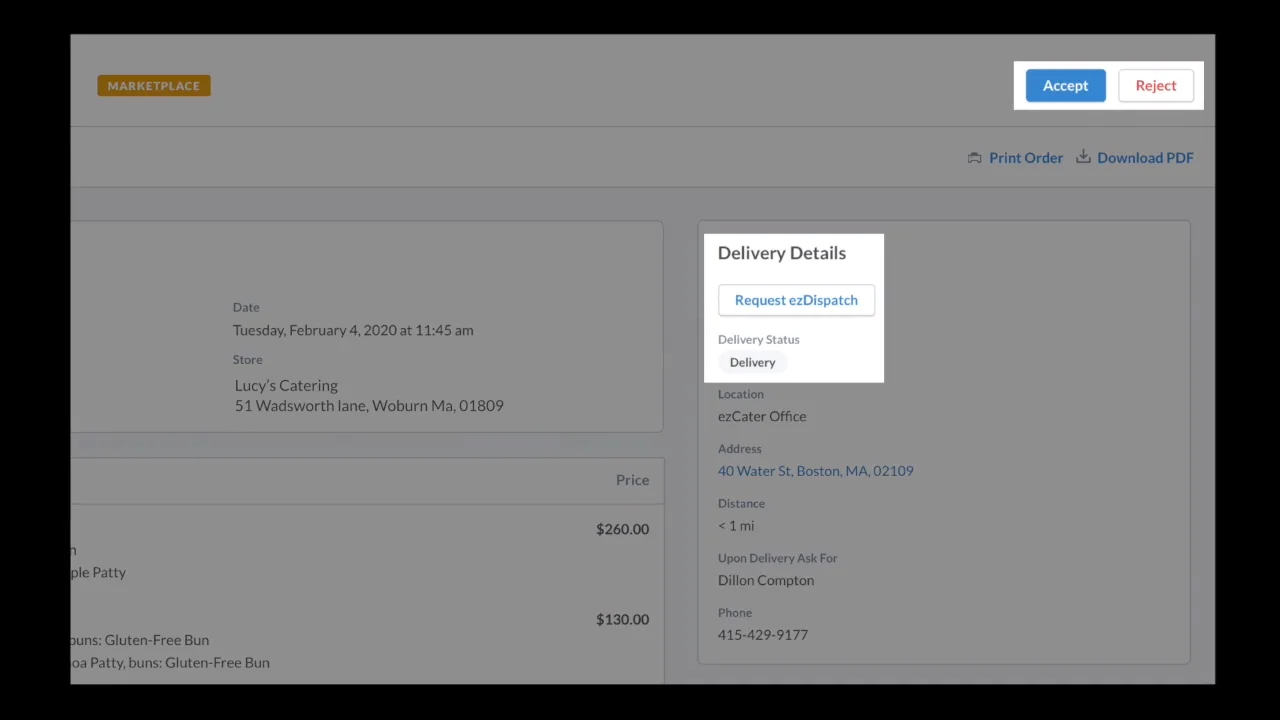
Task: Select the contact name Dillon Compton
Action: (x=766, y=580)
